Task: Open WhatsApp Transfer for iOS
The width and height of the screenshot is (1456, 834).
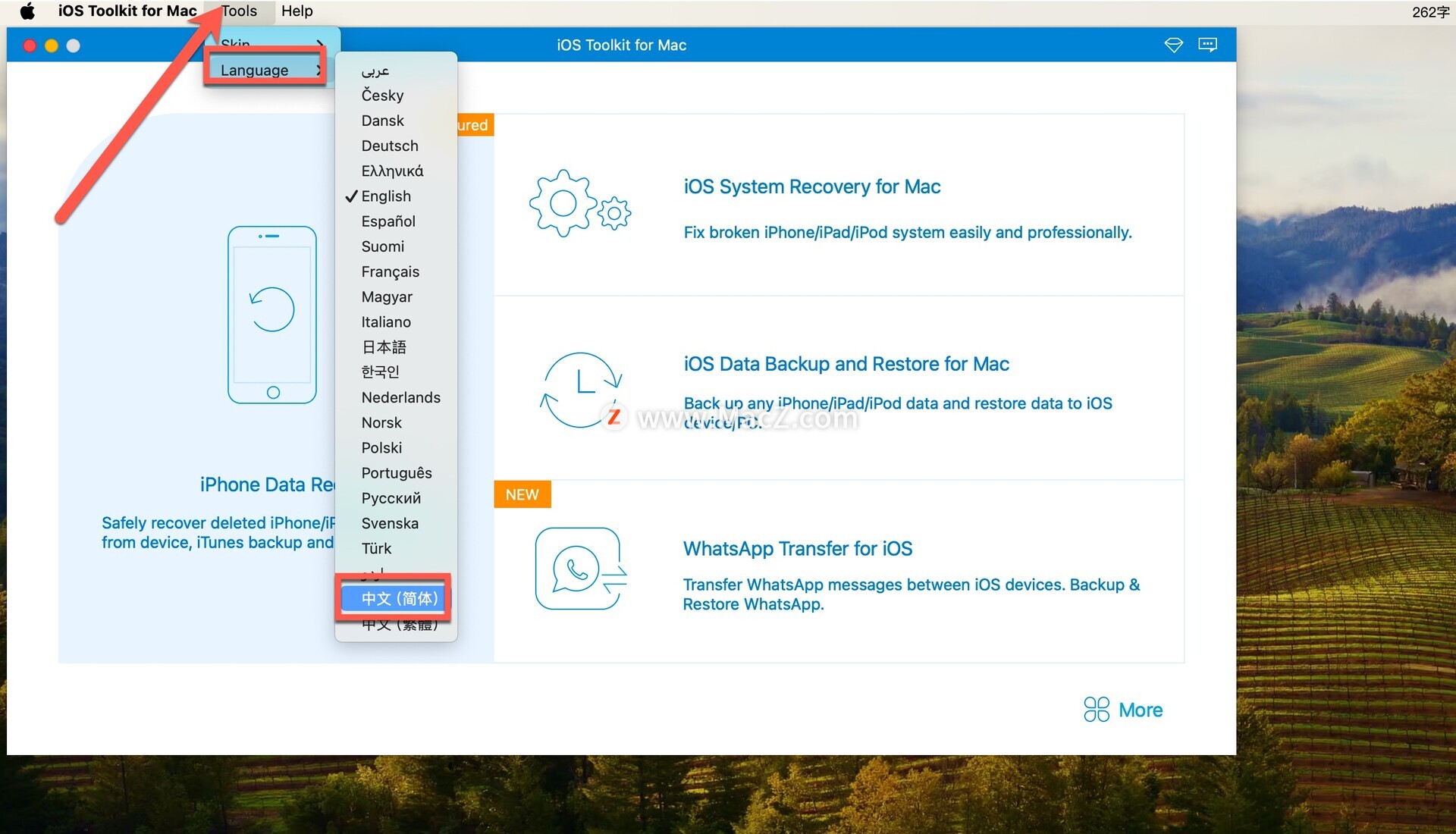Action: point(798,548)
